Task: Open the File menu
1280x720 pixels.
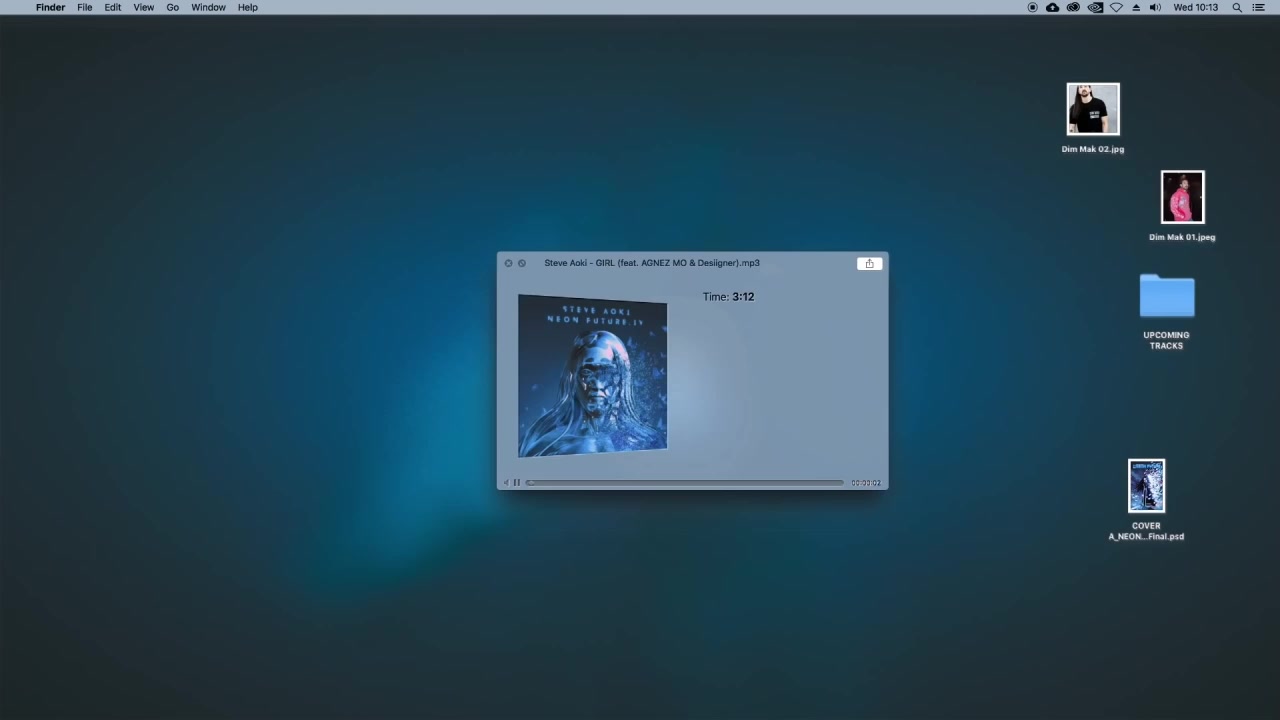Action: 85,7
